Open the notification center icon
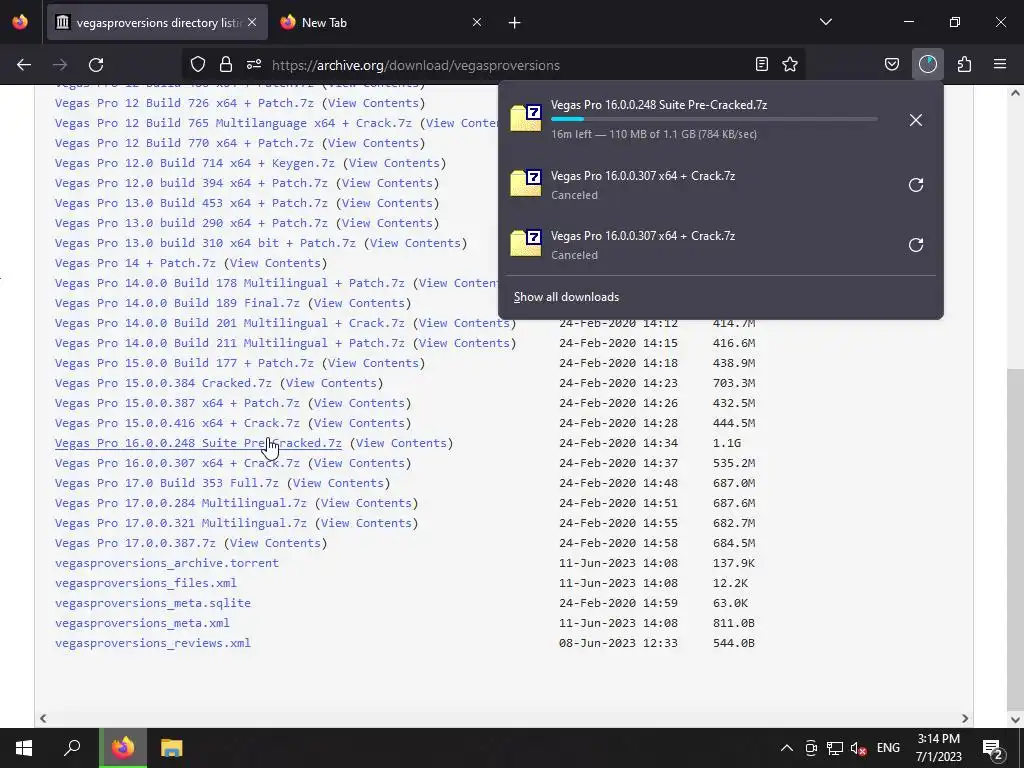 992,748
